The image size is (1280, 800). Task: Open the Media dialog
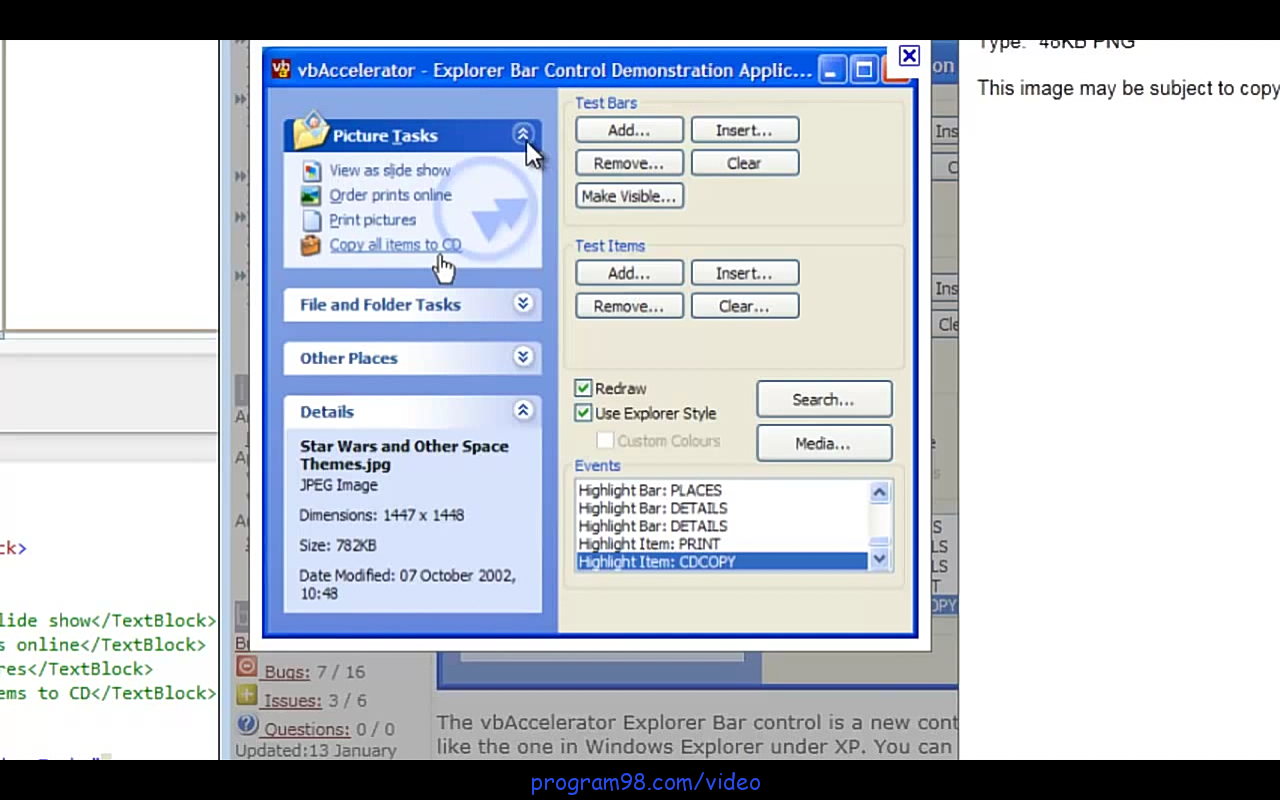pyautogui.click(x=823, y=443)
